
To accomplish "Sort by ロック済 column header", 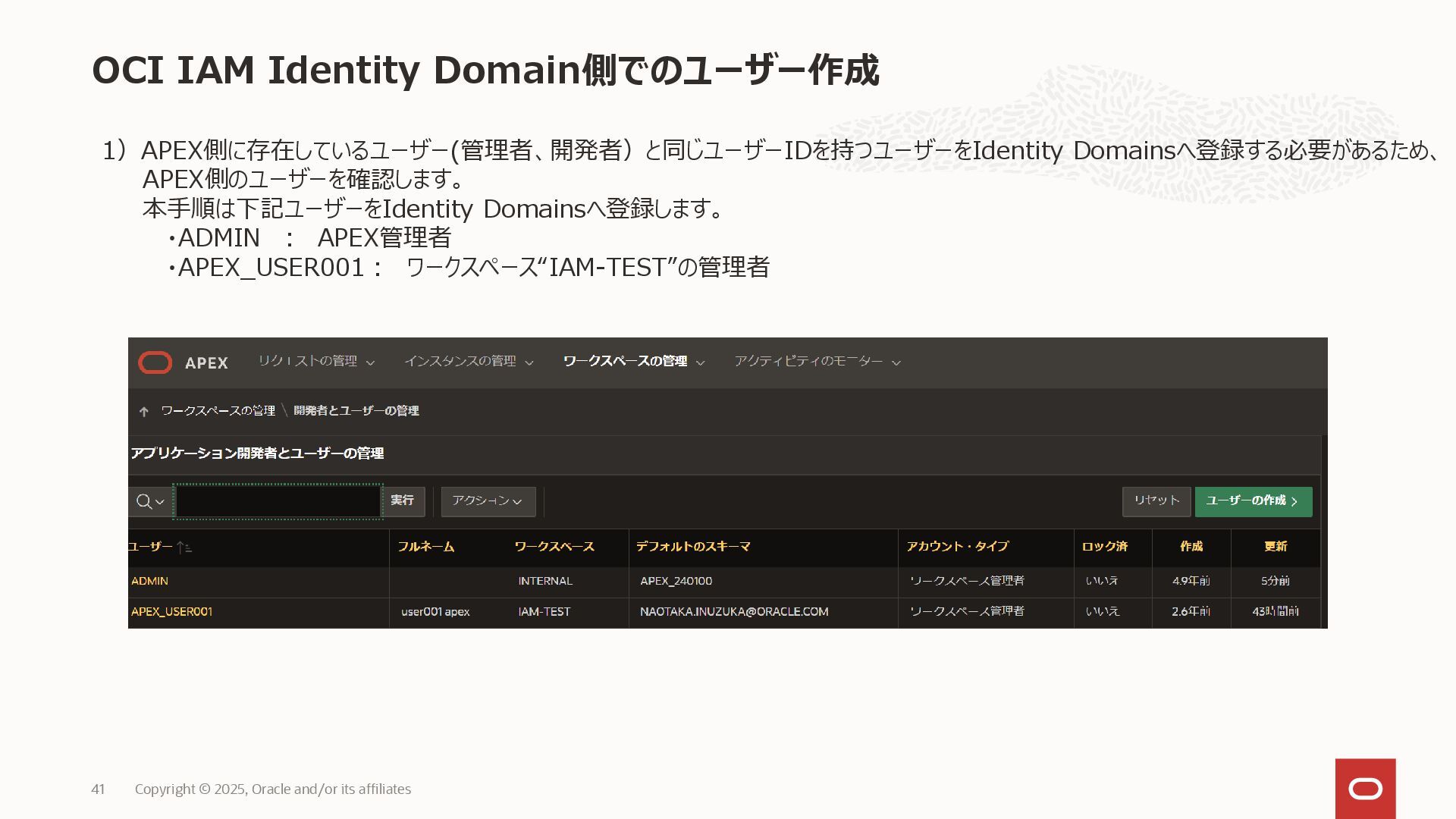I will (x=1105, y=547).
